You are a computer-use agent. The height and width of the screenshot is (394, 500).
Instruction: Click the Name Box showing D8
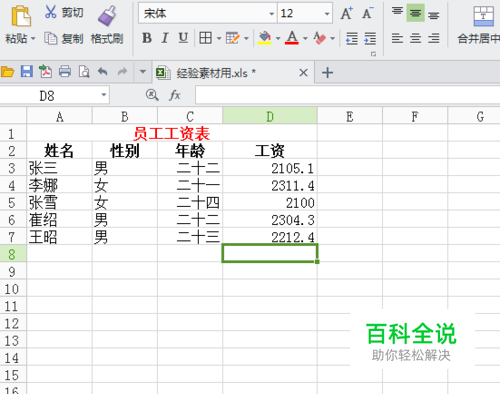(x=47, y=96)
